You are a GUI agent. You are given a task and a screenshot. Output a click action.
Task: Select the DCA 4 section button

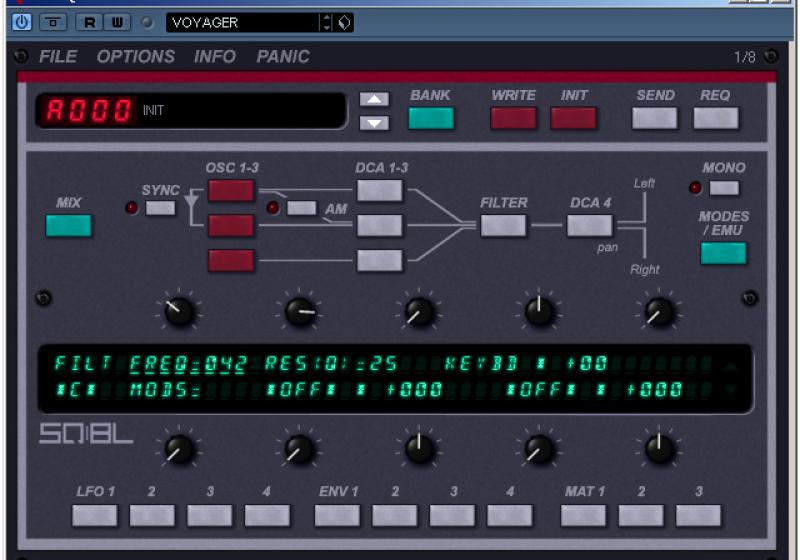point(590,225)
